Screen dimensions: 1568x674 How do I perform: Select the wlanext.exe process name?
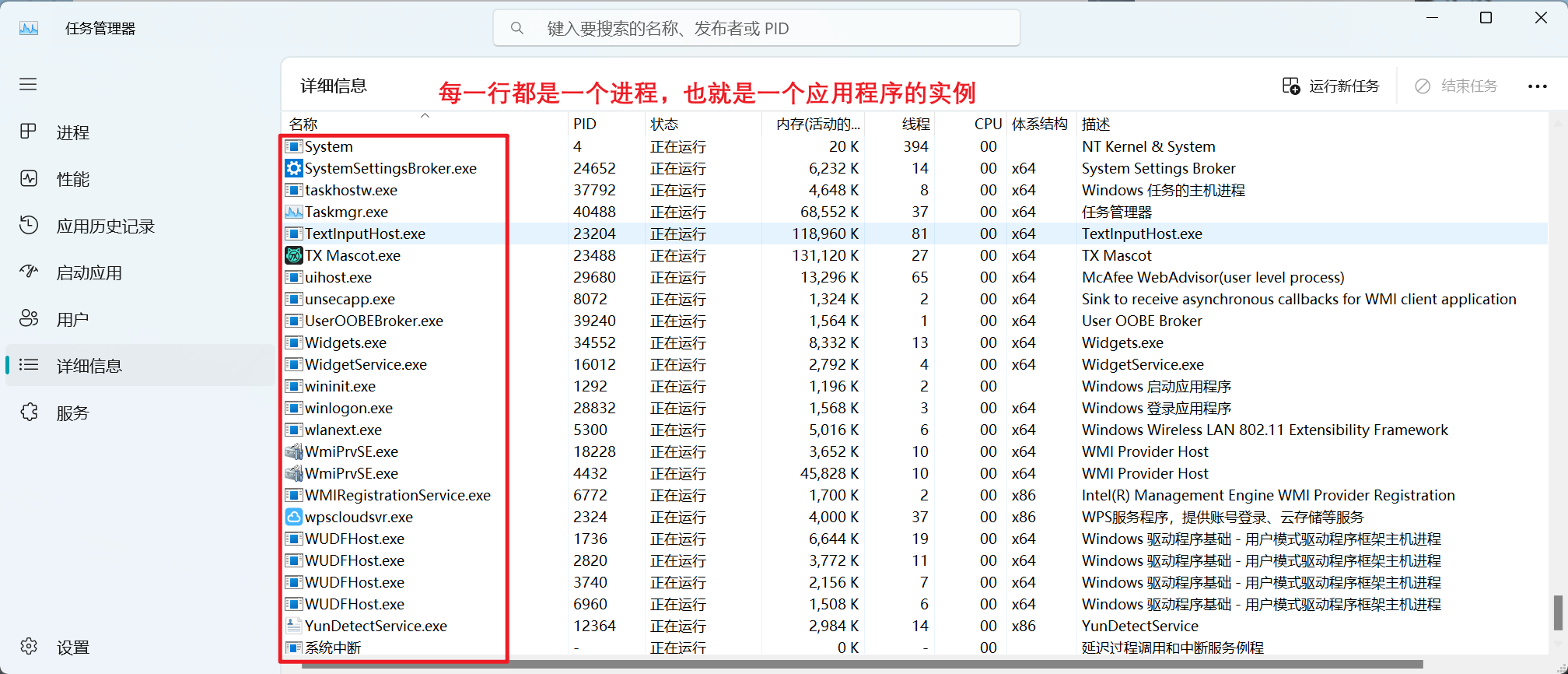[343, 430]
